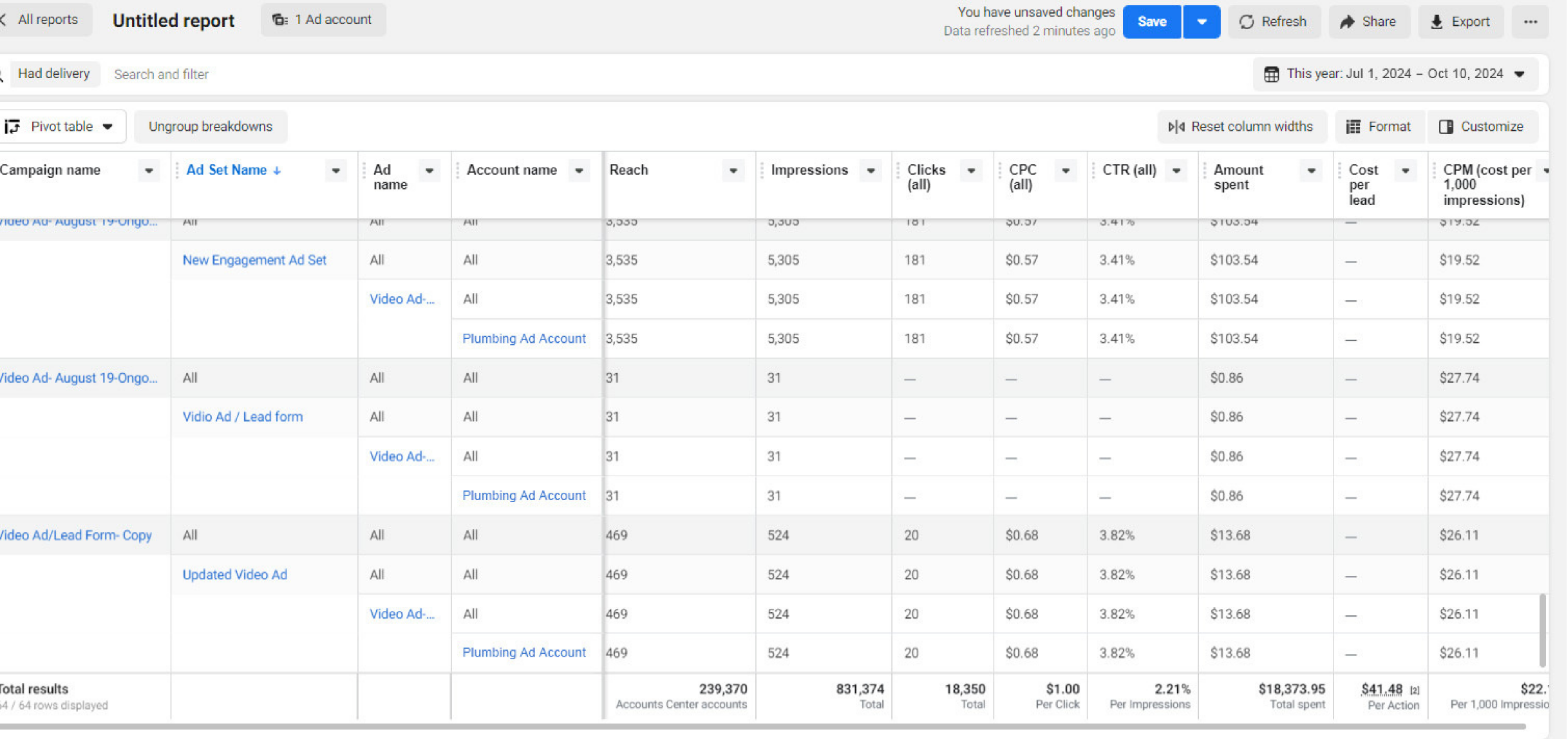Refresh the report data
This screenshot has width=1568, height=739.
(1274, 22)
